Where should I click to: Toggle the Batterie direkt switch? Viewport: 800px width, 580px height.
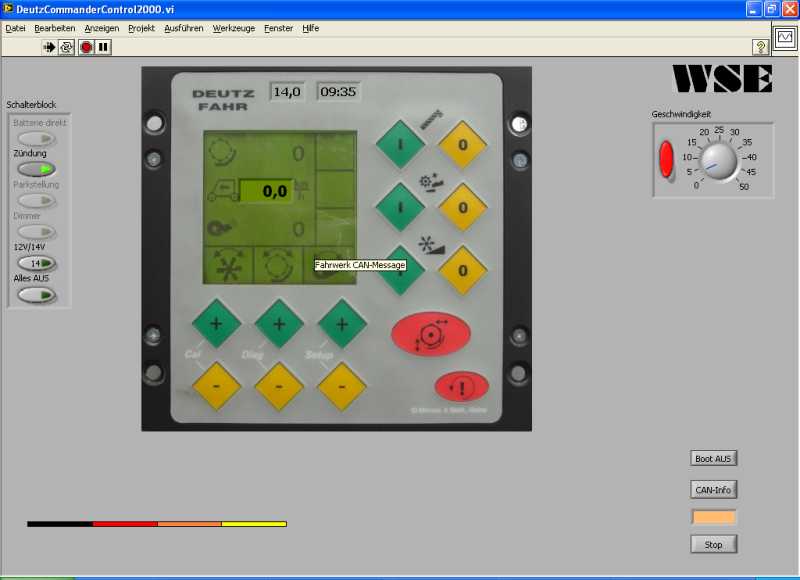click(x=37, y=138)
